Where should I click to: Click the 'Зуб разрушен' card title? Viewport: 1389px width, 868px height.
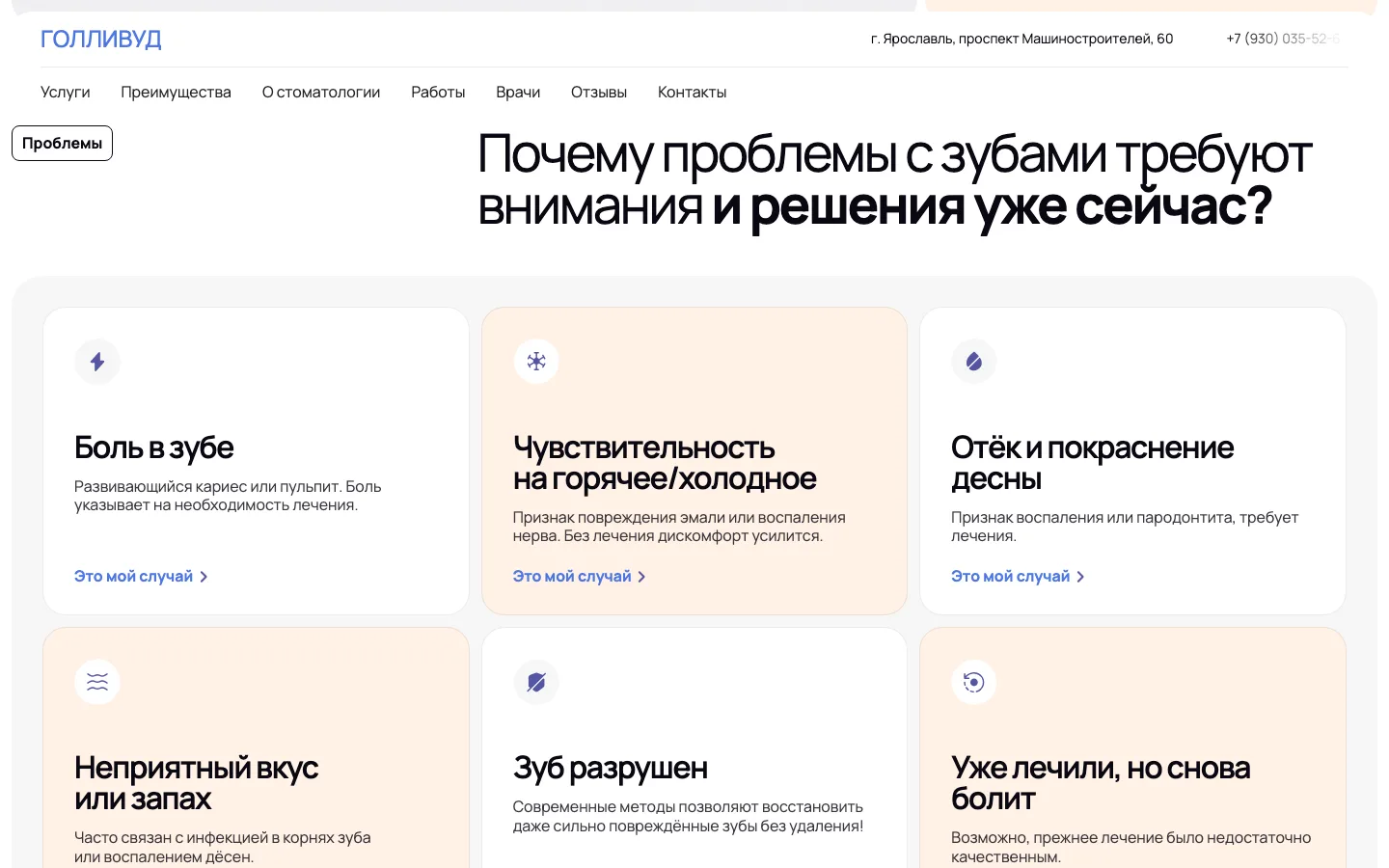[x=611, y=768]
